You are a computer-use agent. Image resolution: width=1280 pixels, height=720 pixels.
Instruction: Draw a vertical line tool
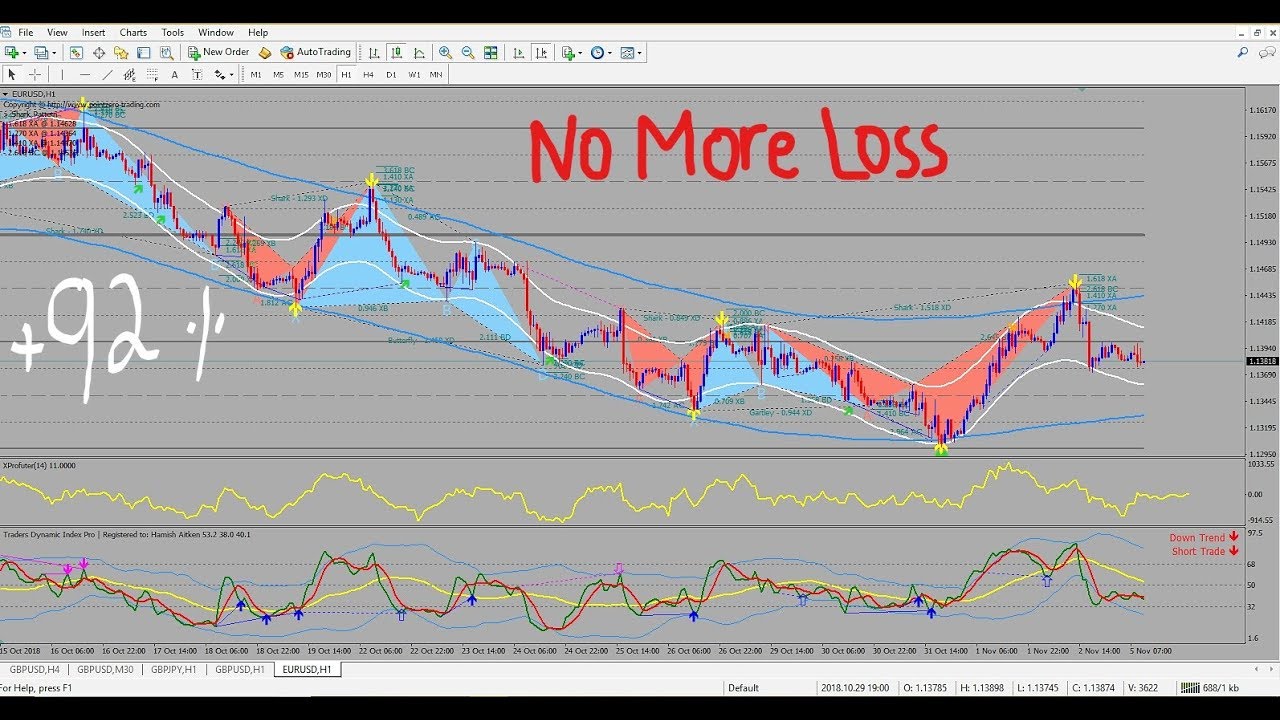(x=62, y=74)
